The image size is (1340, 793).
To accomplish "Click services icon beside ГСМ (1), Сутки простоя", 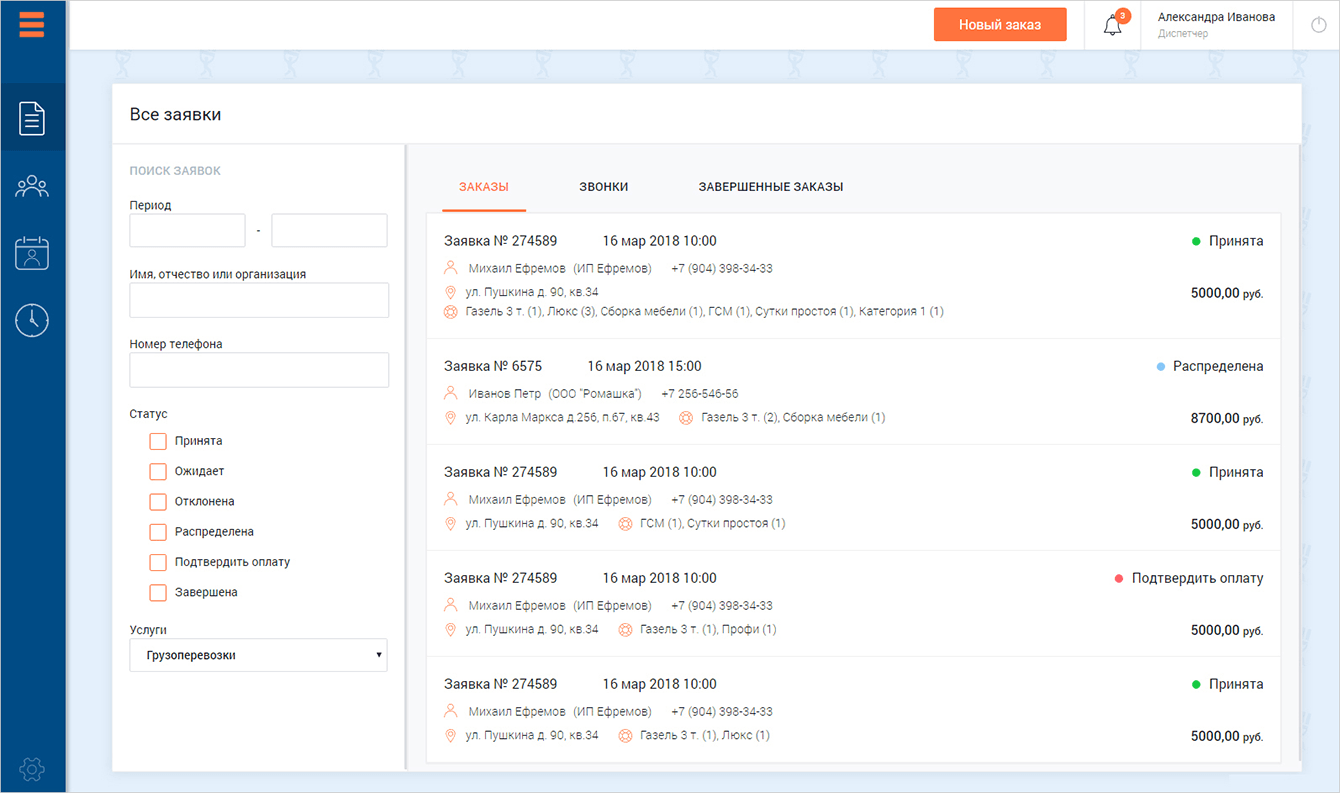I will coord(625,523).
